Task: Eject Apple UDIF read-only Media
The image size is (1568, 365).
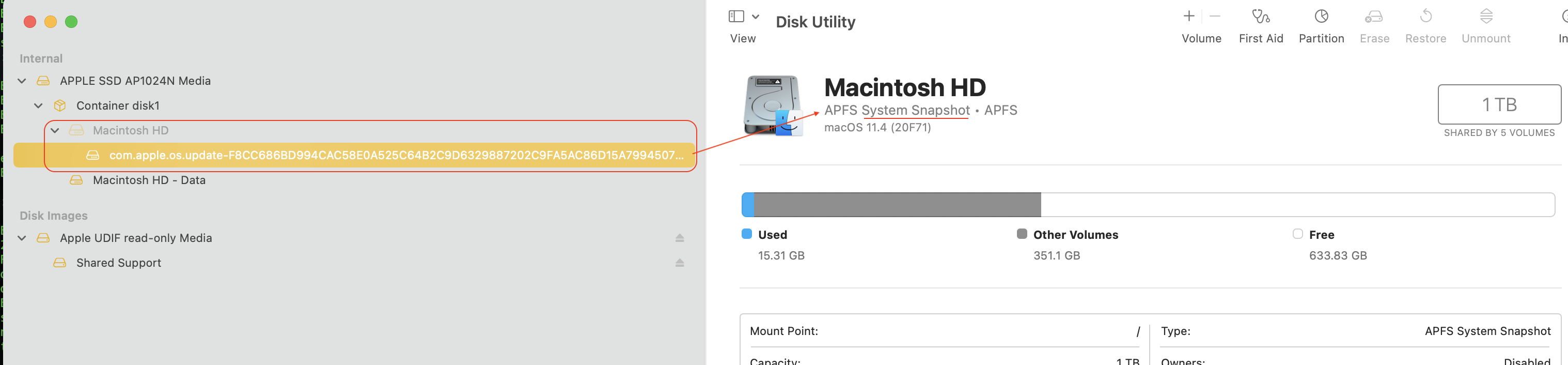Action: pos(679,238)
